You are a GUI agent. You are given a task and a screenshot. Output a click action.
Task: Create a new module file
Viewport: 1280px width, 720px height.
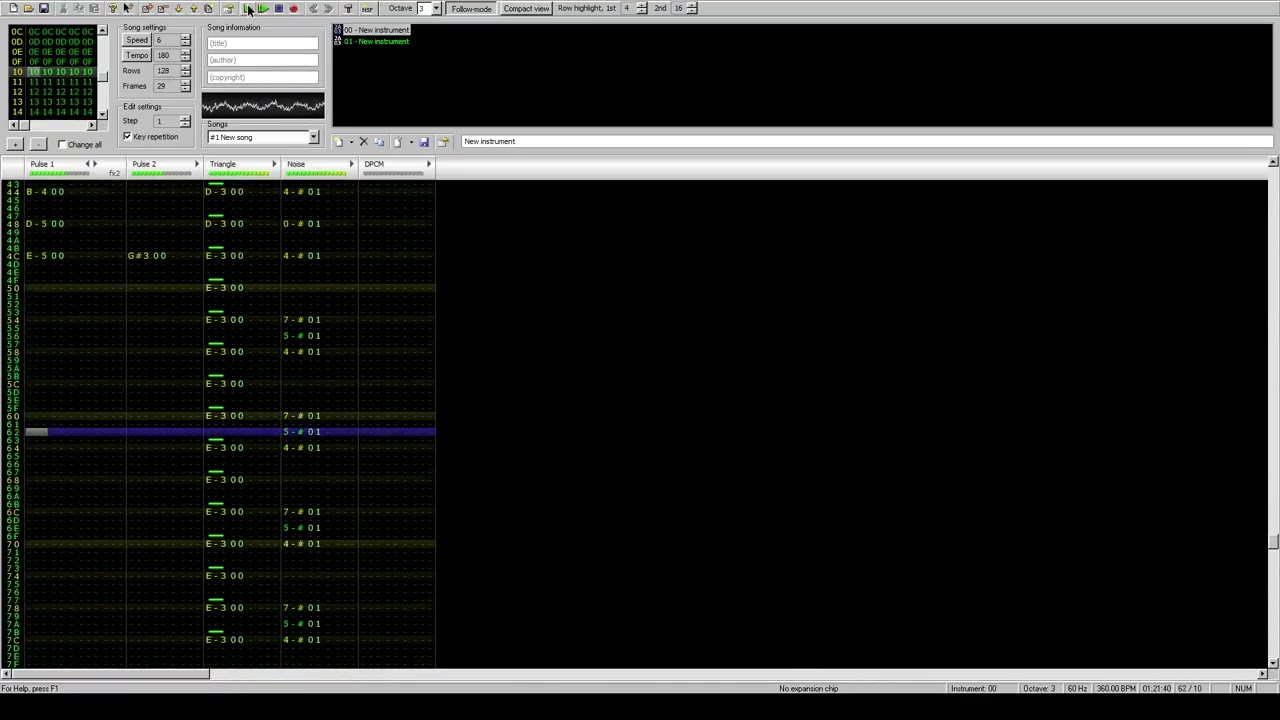(x=13, y=8)
